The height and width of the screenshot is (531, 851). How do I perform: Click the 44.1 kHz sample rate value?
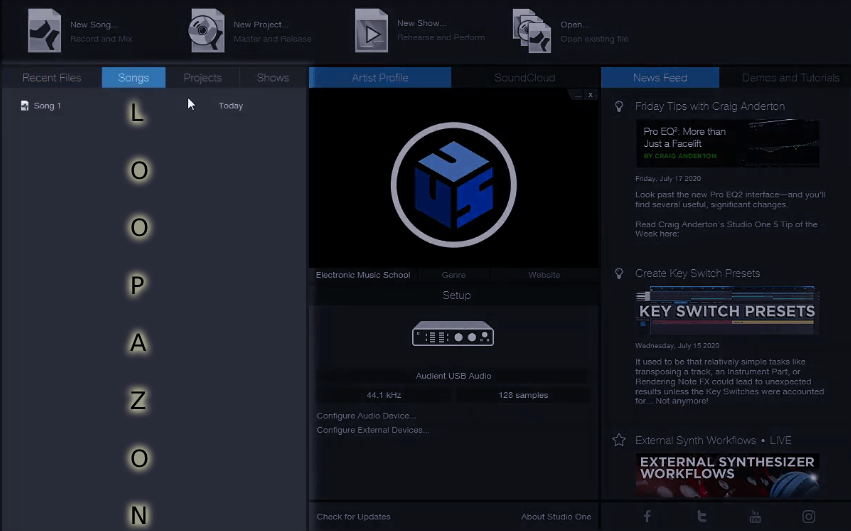pos(384,395)
